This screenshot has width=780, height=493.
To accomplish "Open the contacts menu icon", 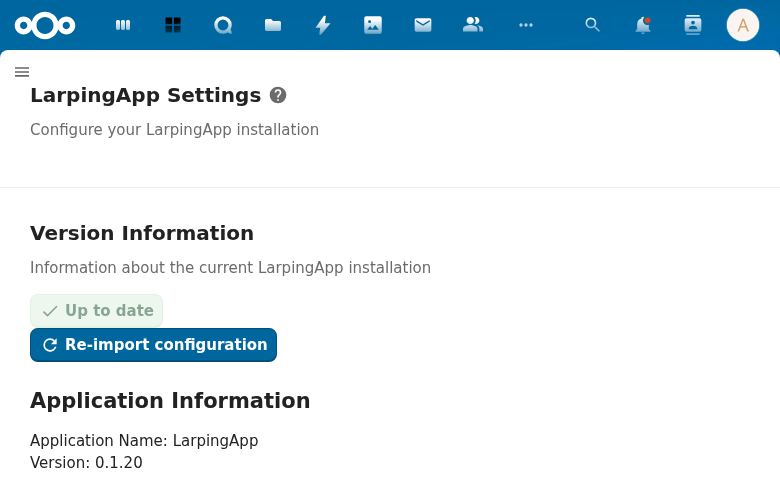I will click(x=693, y=25).
